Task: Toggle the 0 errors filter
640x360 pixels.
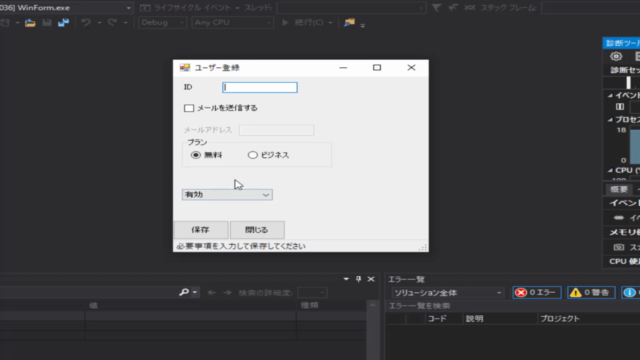Action: [x=537, y=293]
